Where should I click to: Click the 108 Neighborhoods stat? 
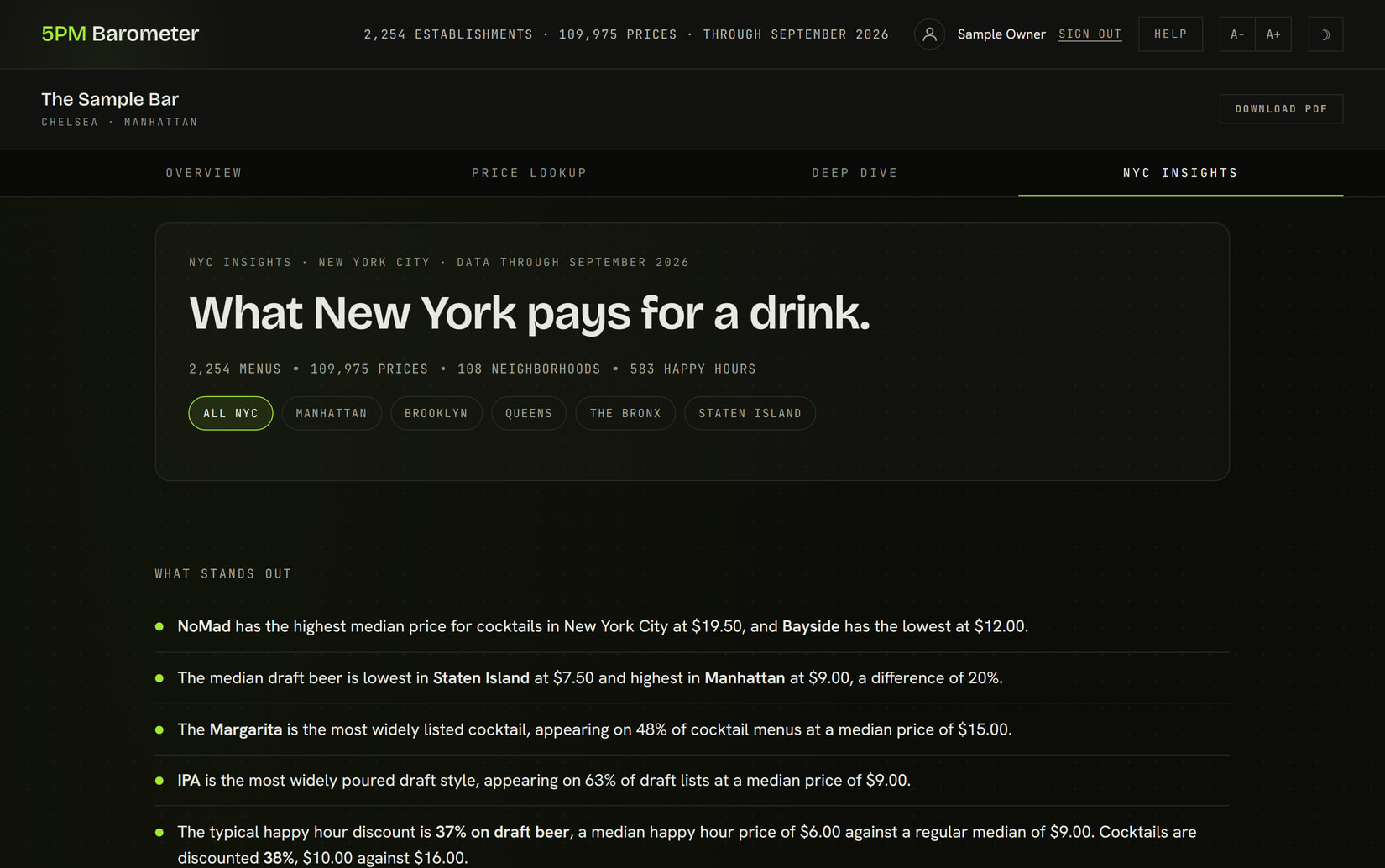tap(529, 369)
